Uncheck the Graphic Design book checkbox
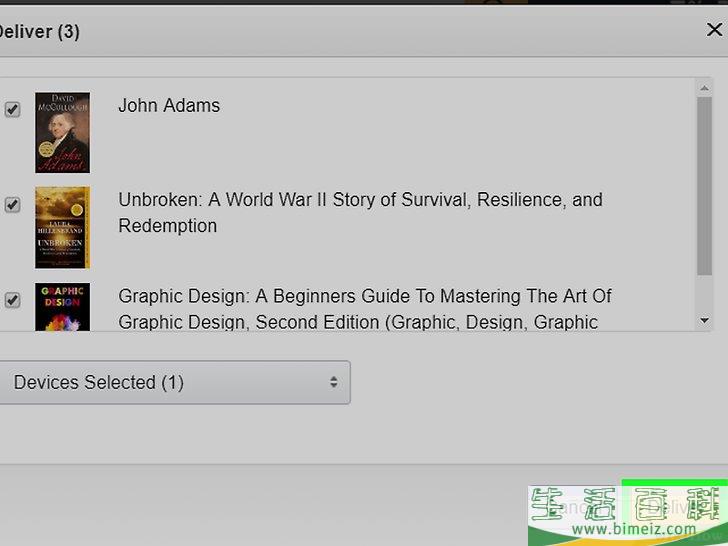 click(12, 300)
